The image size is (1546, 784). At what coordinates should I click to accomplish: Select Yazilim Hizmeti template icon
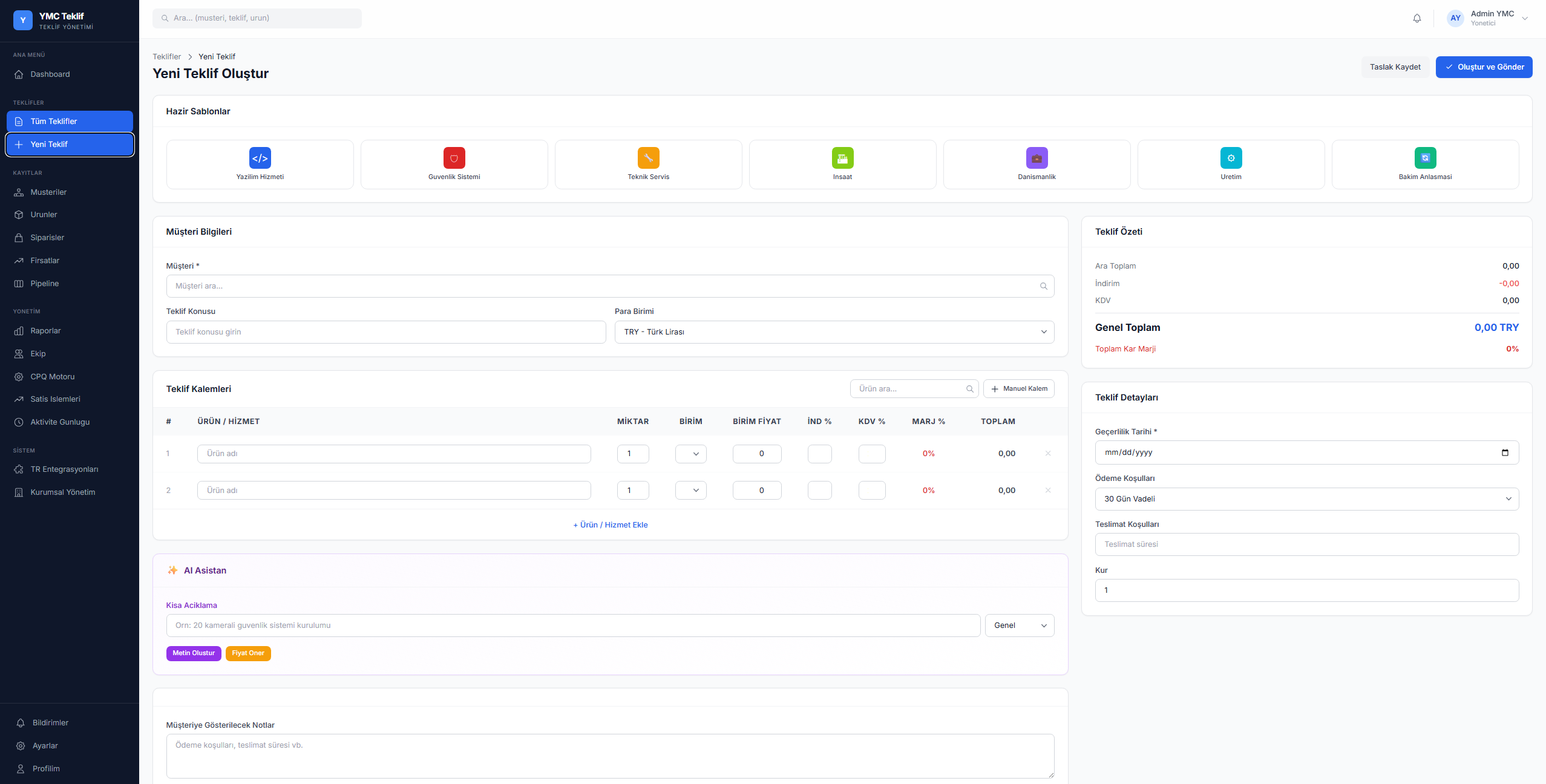coord(260,158)
